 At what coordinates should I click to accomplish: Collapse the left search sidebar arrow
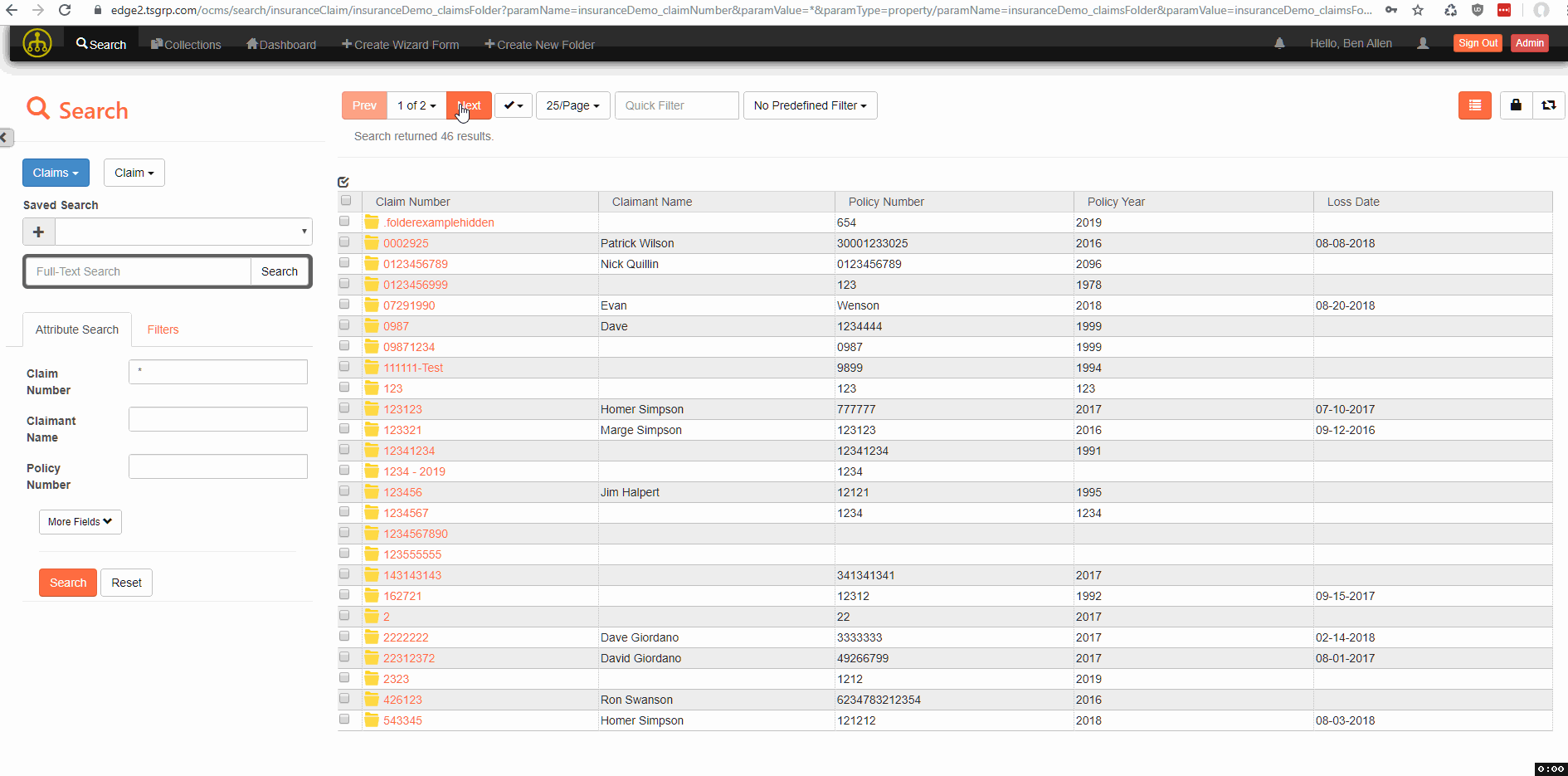pyautogui.click(x=6, y=137)
